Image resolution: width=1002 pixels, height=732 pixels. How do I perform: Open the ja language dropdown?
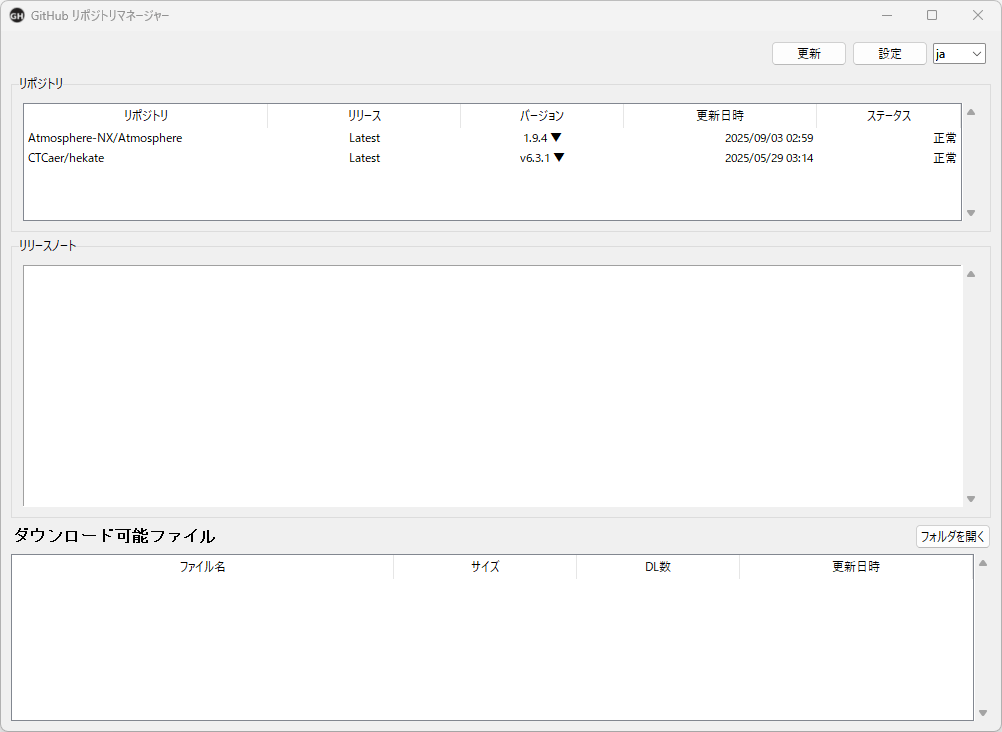959,54
